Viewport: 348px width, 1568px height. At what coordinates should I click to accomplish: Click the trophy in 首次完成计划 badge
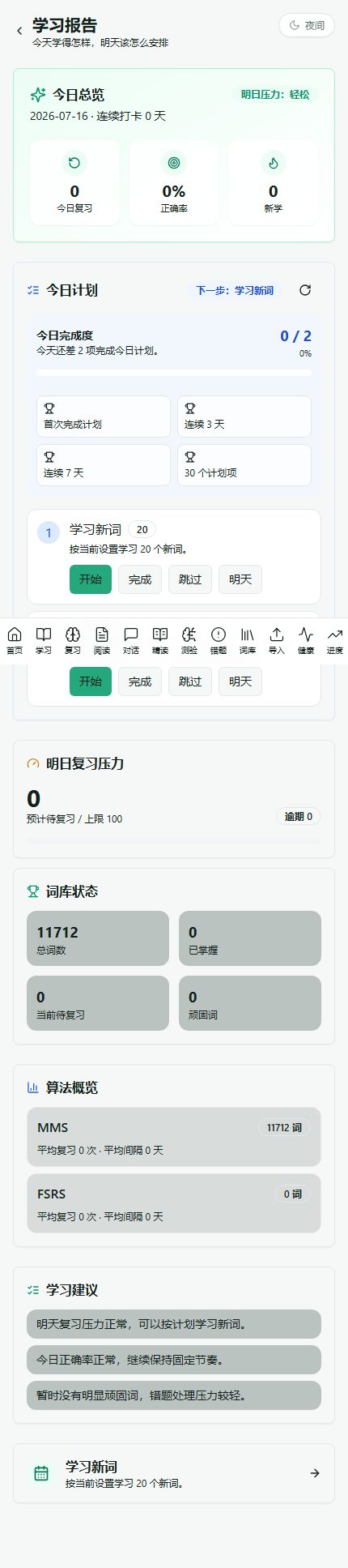(x=49, y=408)
